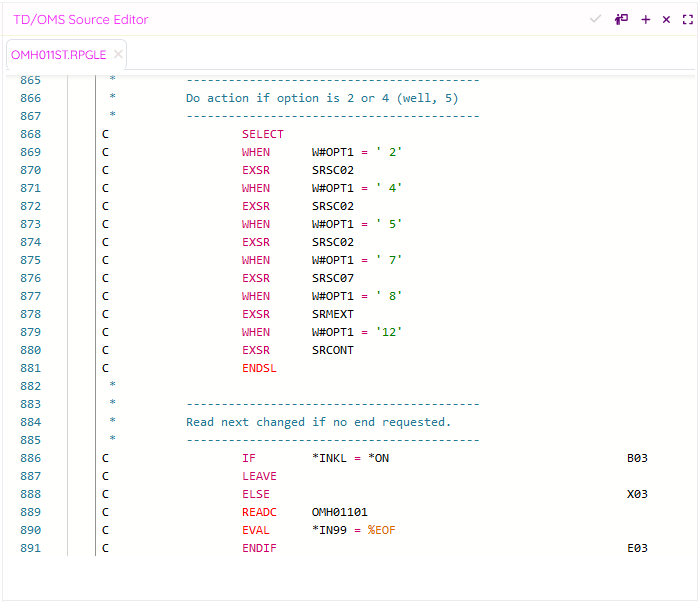Click line number 868 in the gutter
Image resolution: width=698 pixels, height=602 pixels.
pos(30,134)
